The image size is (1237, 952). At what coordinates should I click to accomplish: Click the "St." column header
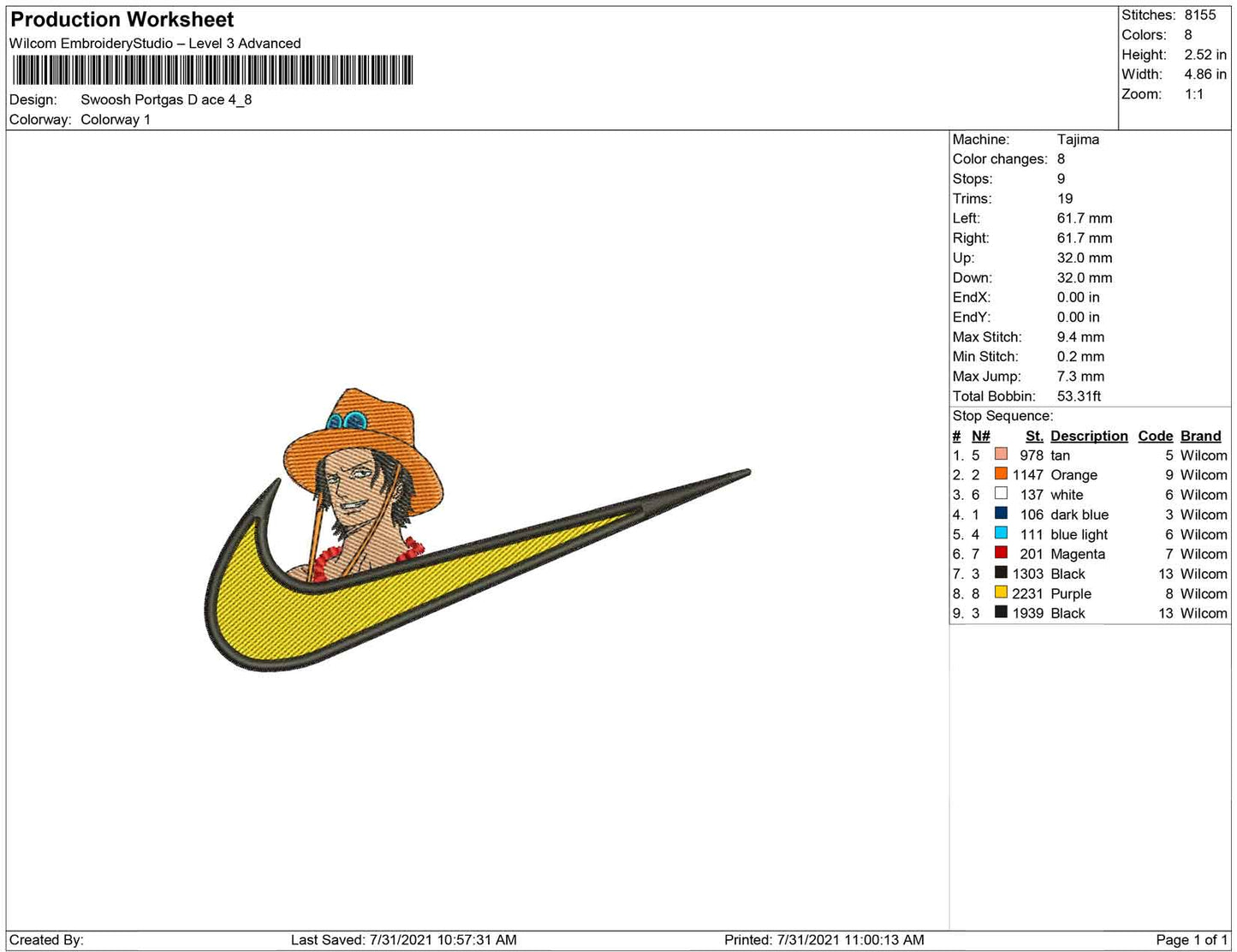point(1034,436)
